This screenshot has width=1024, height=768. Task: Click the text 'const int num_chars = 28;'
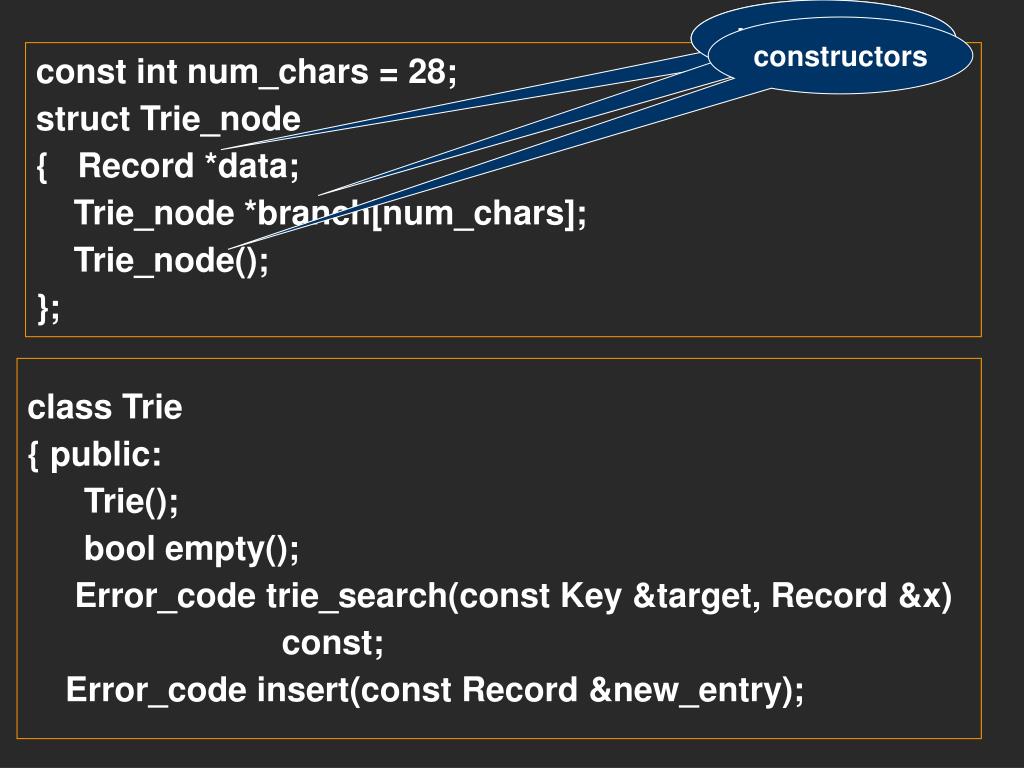click(x=246, y=72)
